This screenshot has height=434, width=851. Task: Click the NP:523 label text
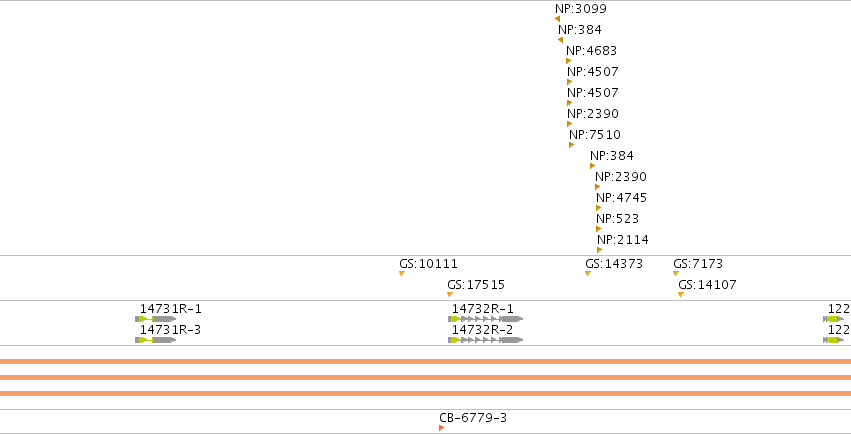click(x=618, y=219)
